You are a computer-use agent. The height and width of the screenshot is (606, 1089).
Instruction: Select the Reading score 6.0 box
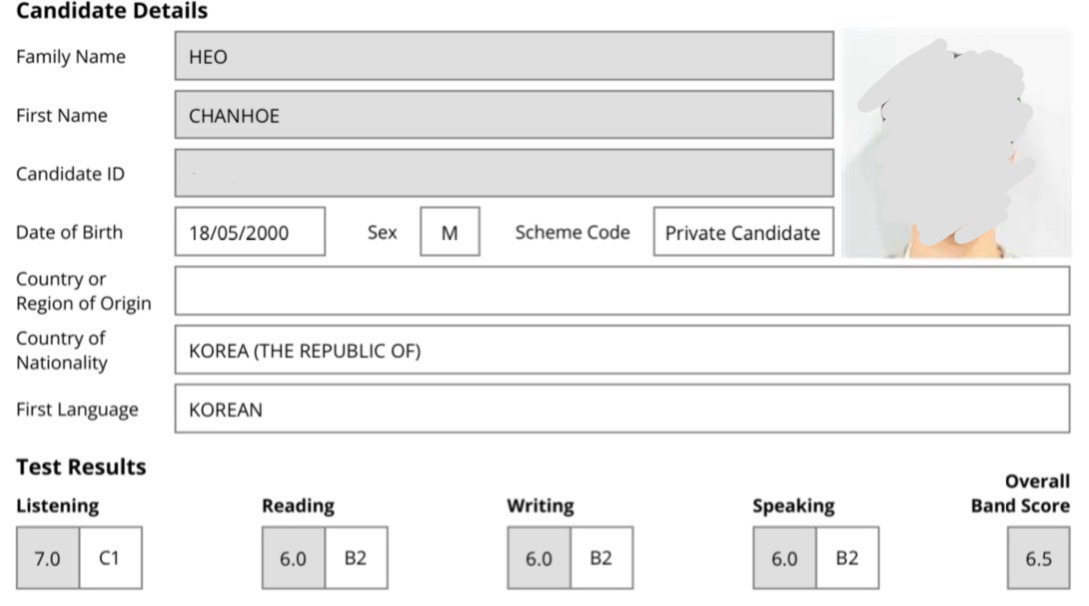[x=293, y=558]
